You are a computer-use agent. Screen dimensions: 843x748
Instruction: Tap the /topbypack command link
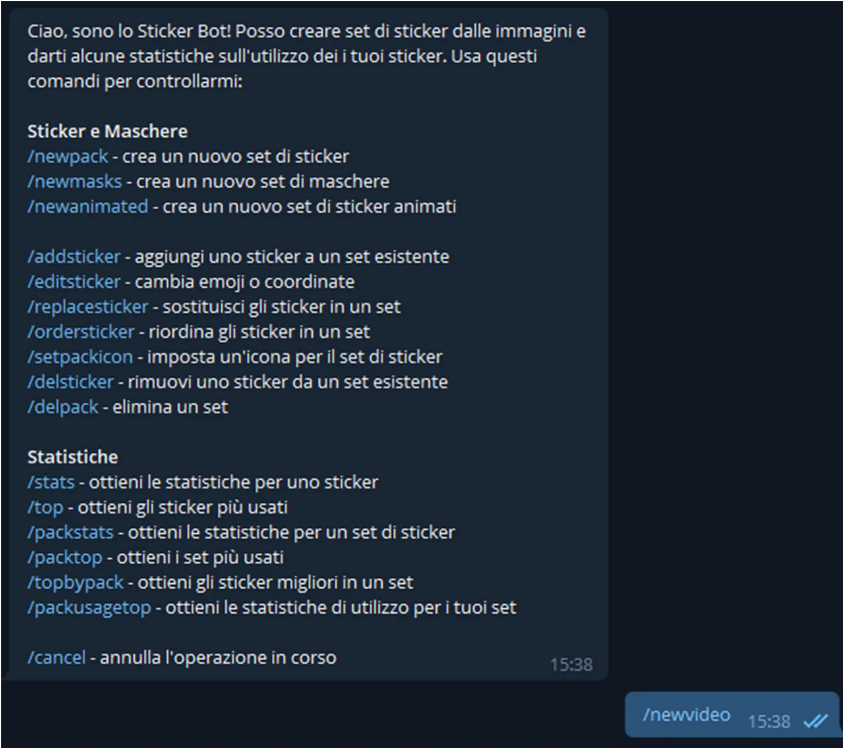75,582
